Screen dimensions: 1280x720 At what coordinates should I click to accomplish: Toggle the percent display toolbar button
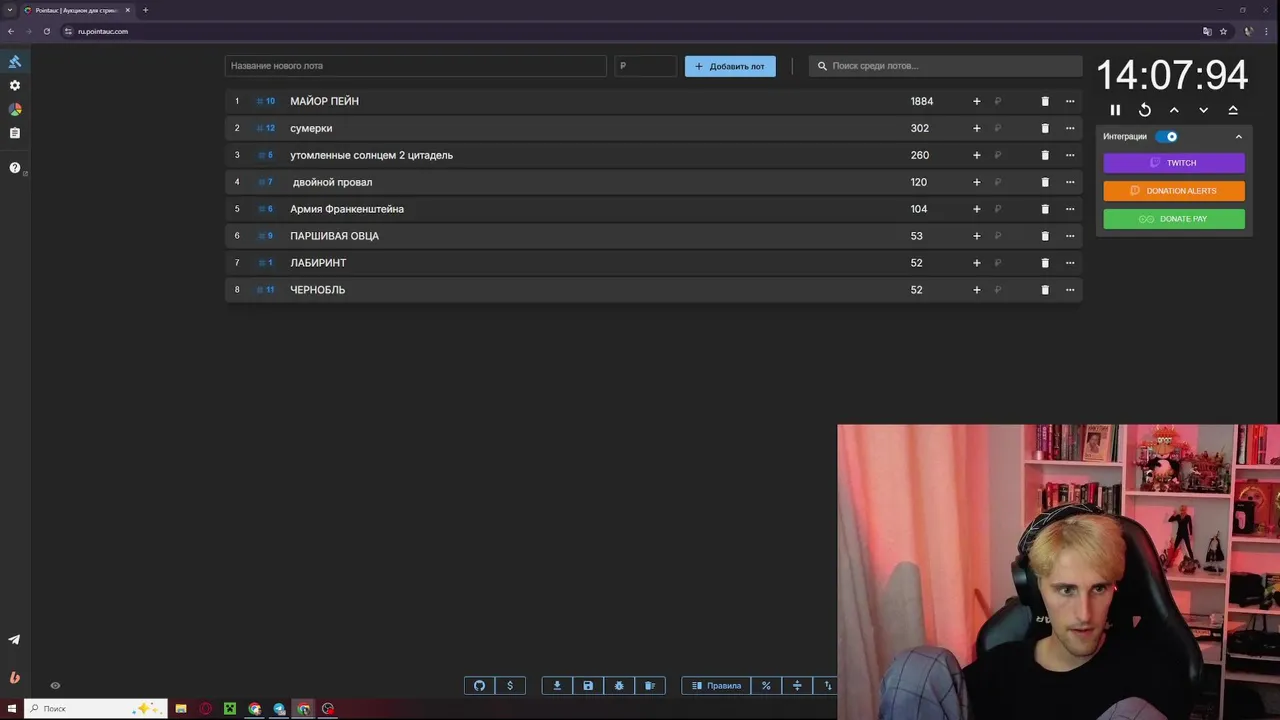(766, 686)
